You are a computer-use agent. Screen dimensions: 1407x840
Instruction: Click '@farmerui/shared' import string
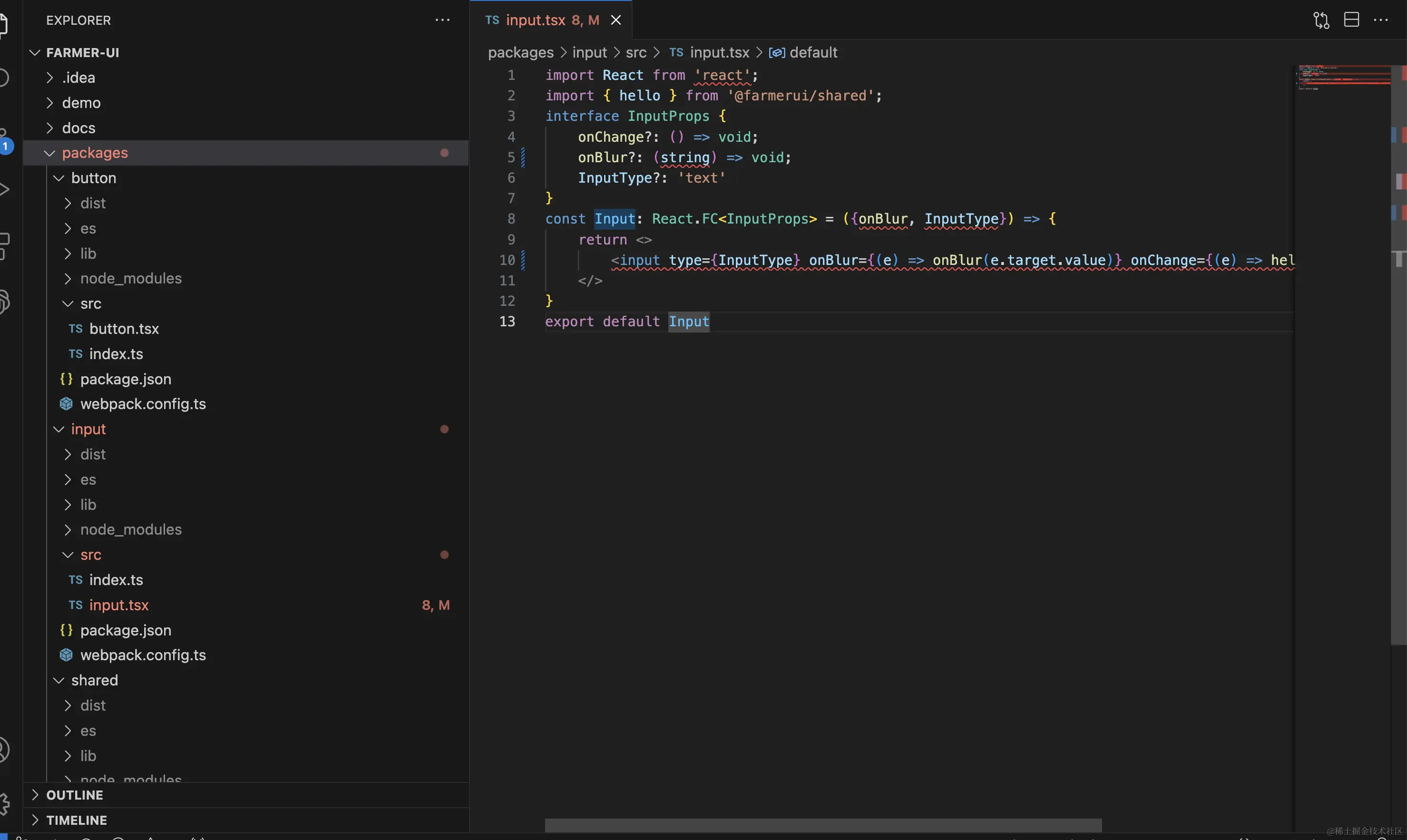click(800, 96)
